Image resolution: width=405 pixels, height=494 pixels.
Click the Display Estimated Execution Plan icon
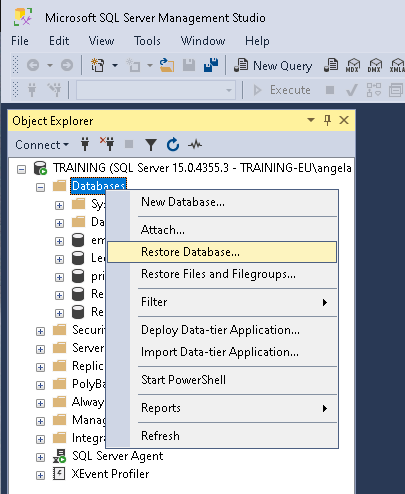tap(374, 90)
